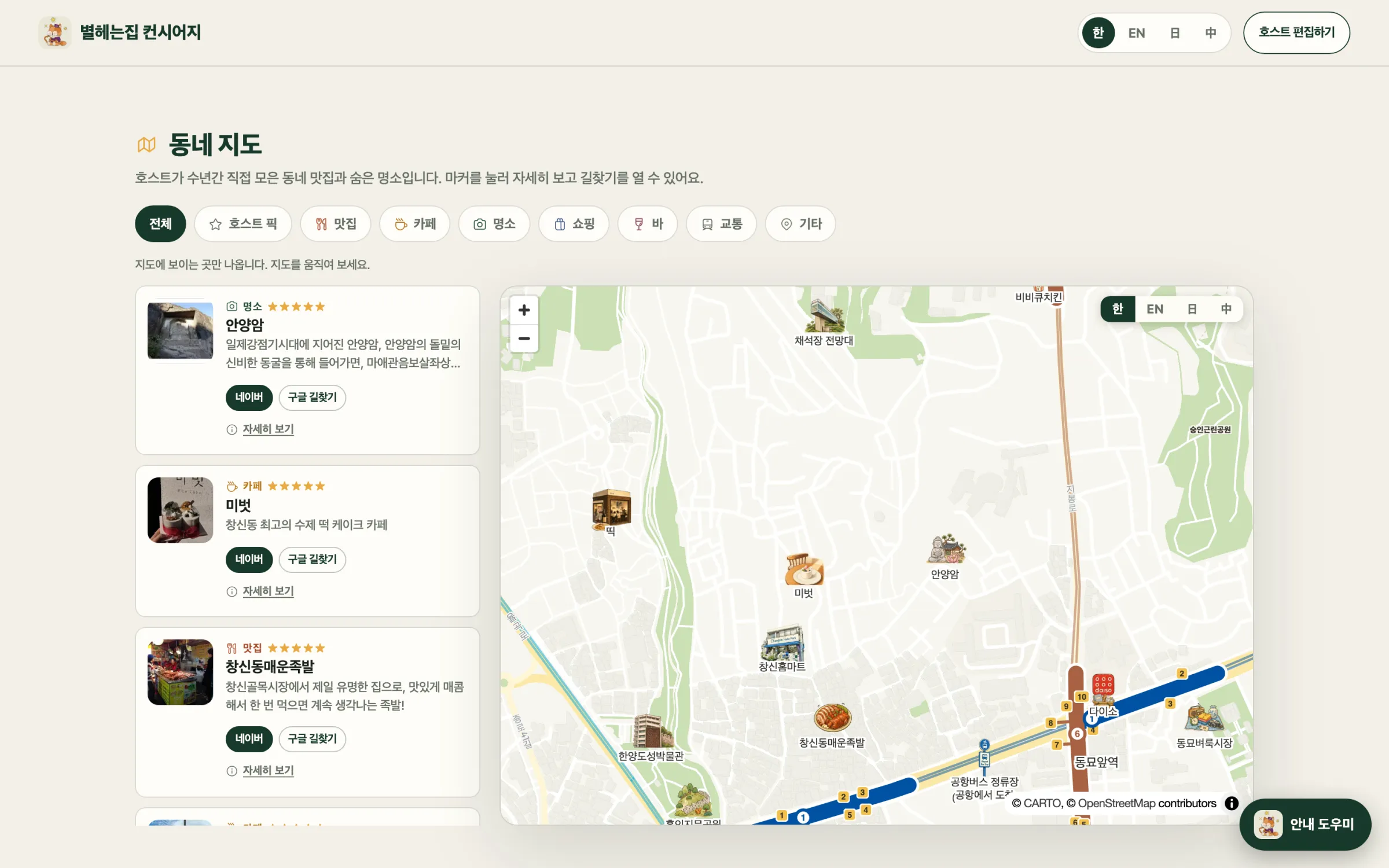Select the 안양암 temple marker on map
This screenshot has height=868, width=1389.
(946, 549)
